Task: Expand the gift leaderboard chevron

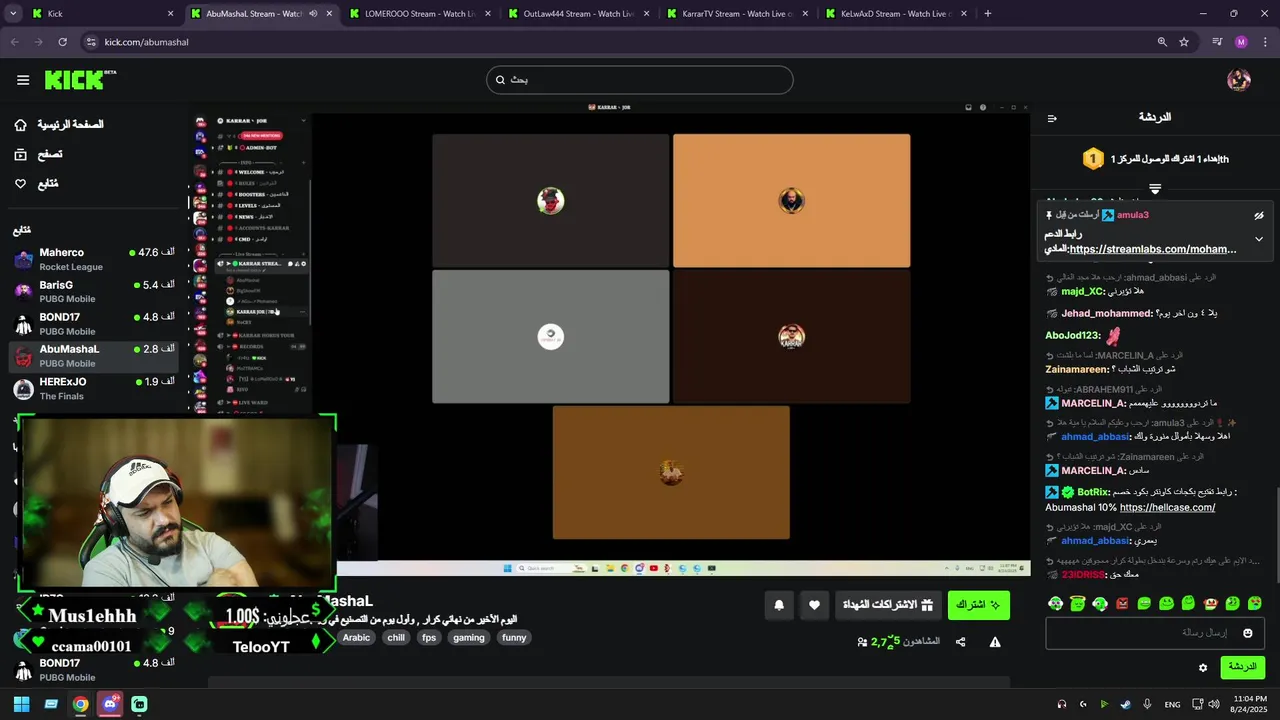Action: [x=1155, y=188]
